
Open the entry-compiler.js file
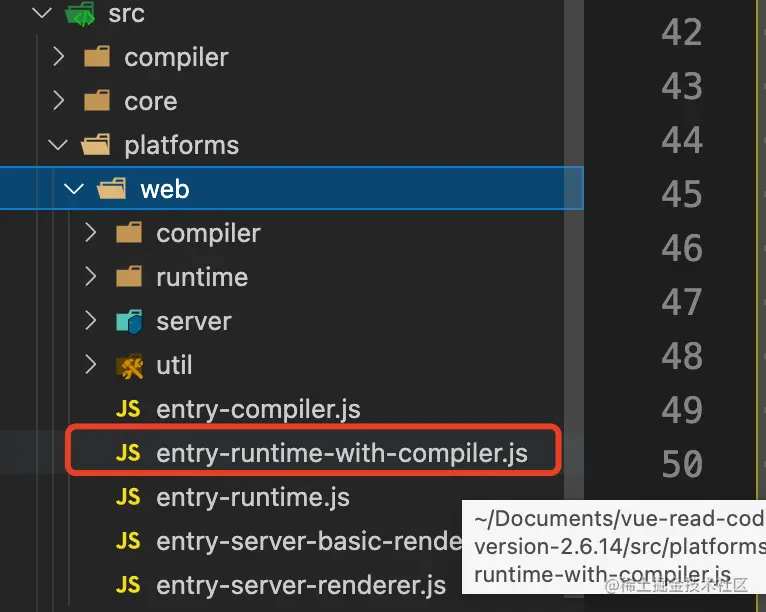click(258, 409)
